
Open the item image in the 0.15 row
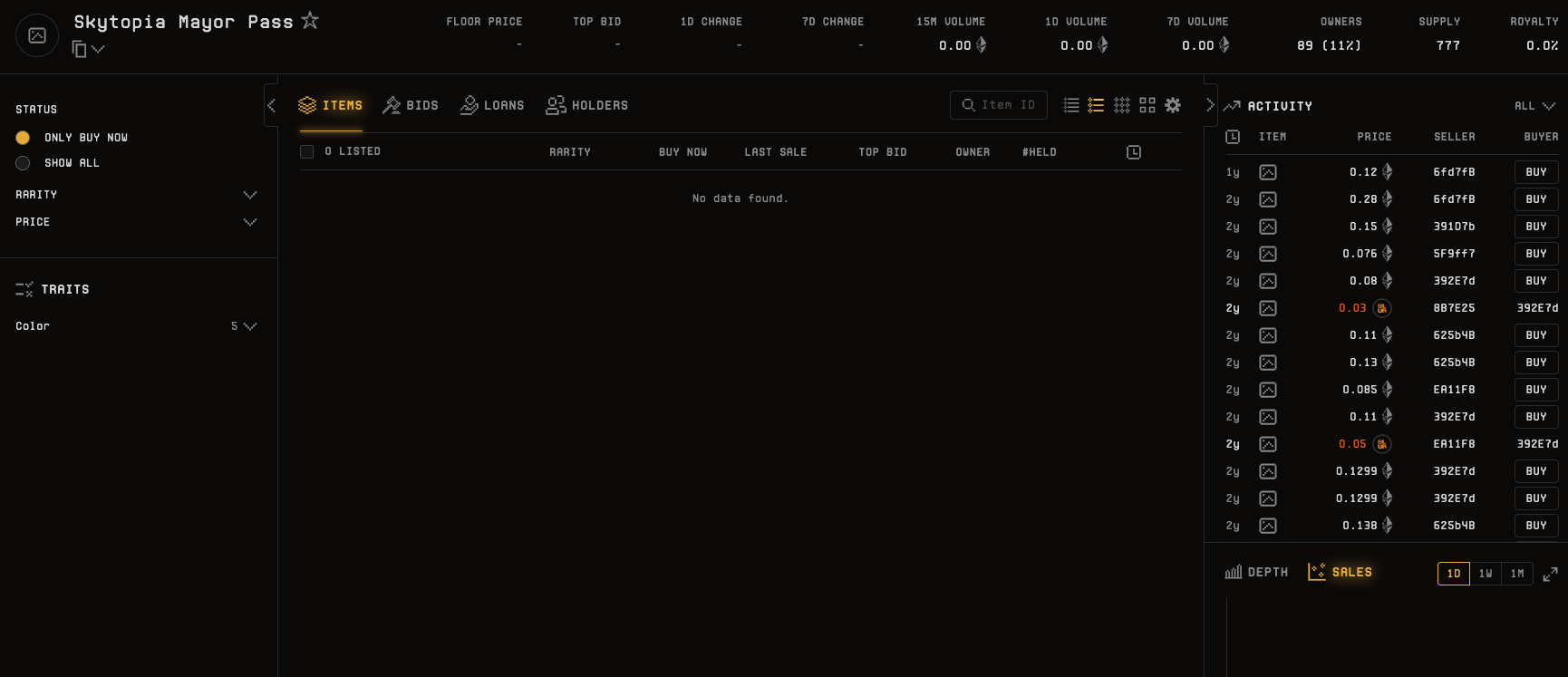pyautogui.click(x=1268, y=227)
